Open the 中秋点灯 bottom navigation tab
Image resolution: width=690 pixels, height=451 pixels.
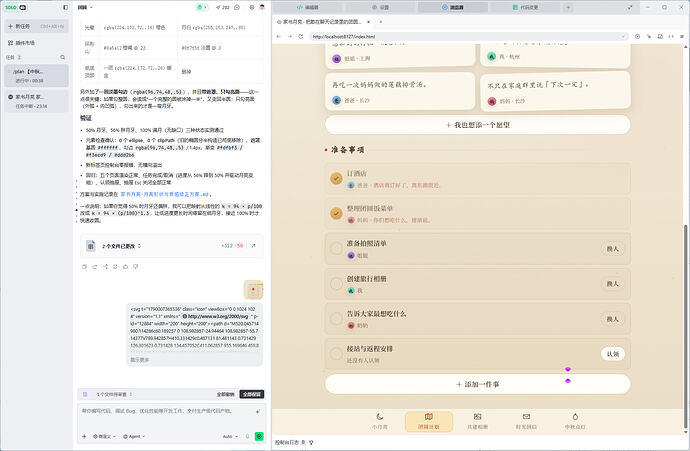pos(575,422)
